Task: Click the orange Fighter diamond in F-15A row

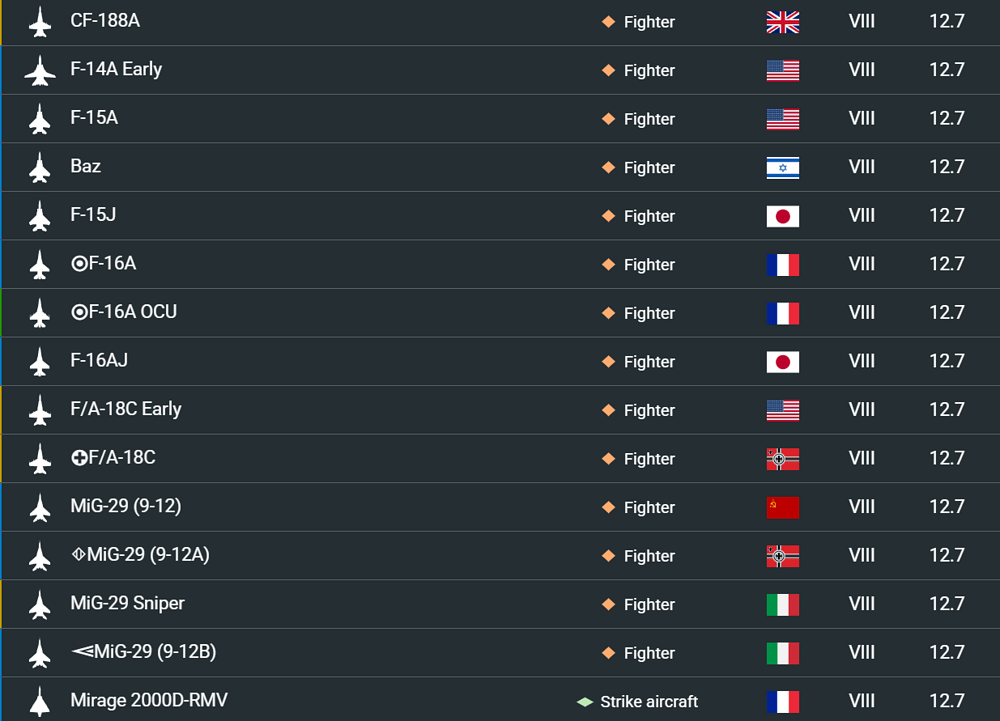Action: [x=608, y=119]
